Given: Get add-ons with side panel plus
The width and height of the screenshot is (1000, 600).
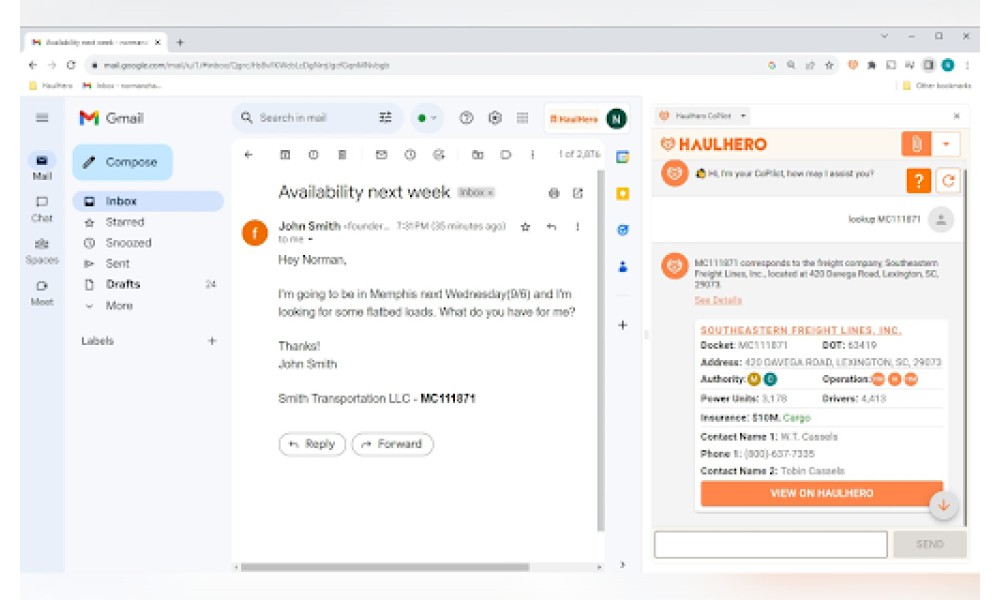Looking at the screenshot, I should click(623, 325).
